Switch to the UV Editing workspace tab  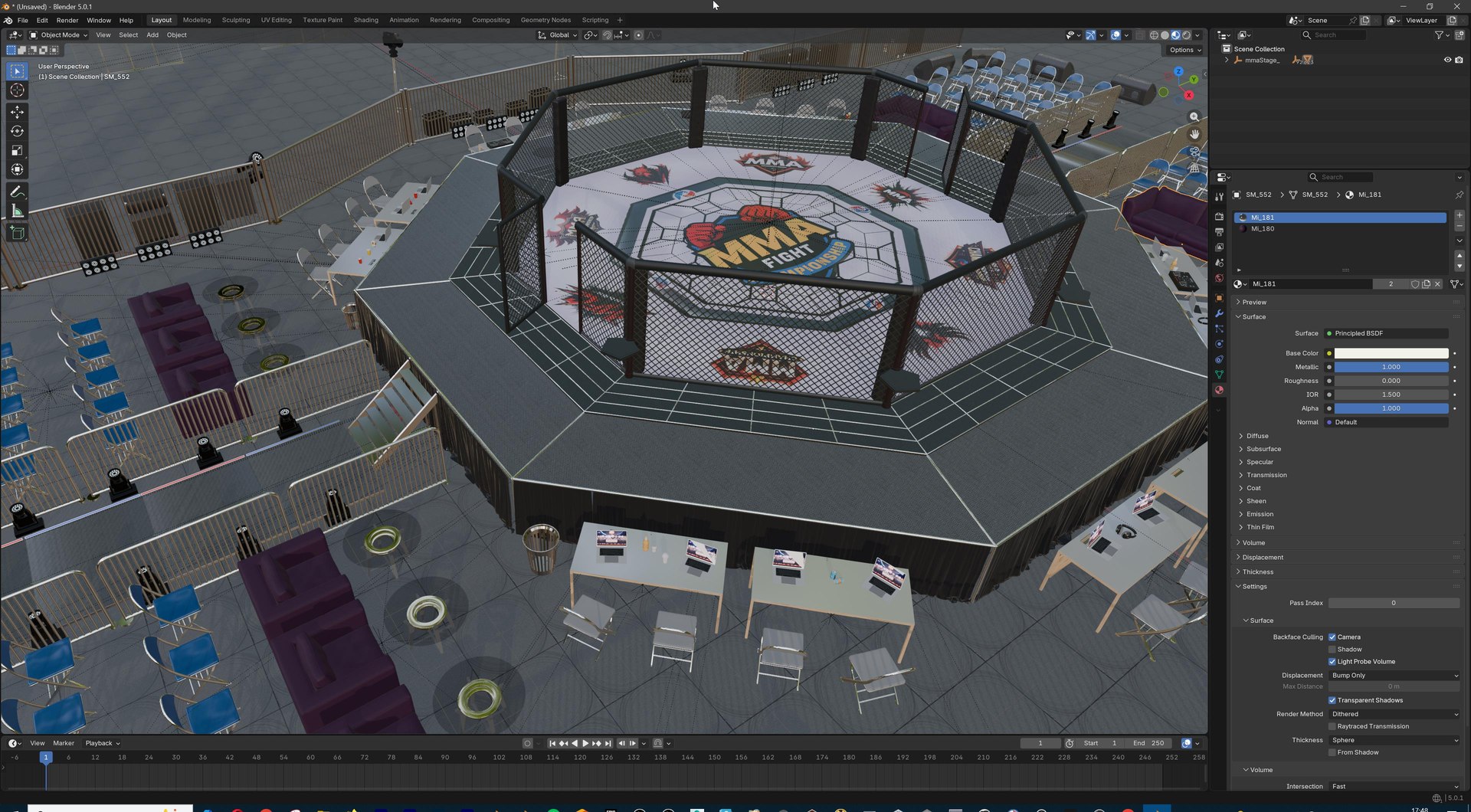tap(276, 20)
